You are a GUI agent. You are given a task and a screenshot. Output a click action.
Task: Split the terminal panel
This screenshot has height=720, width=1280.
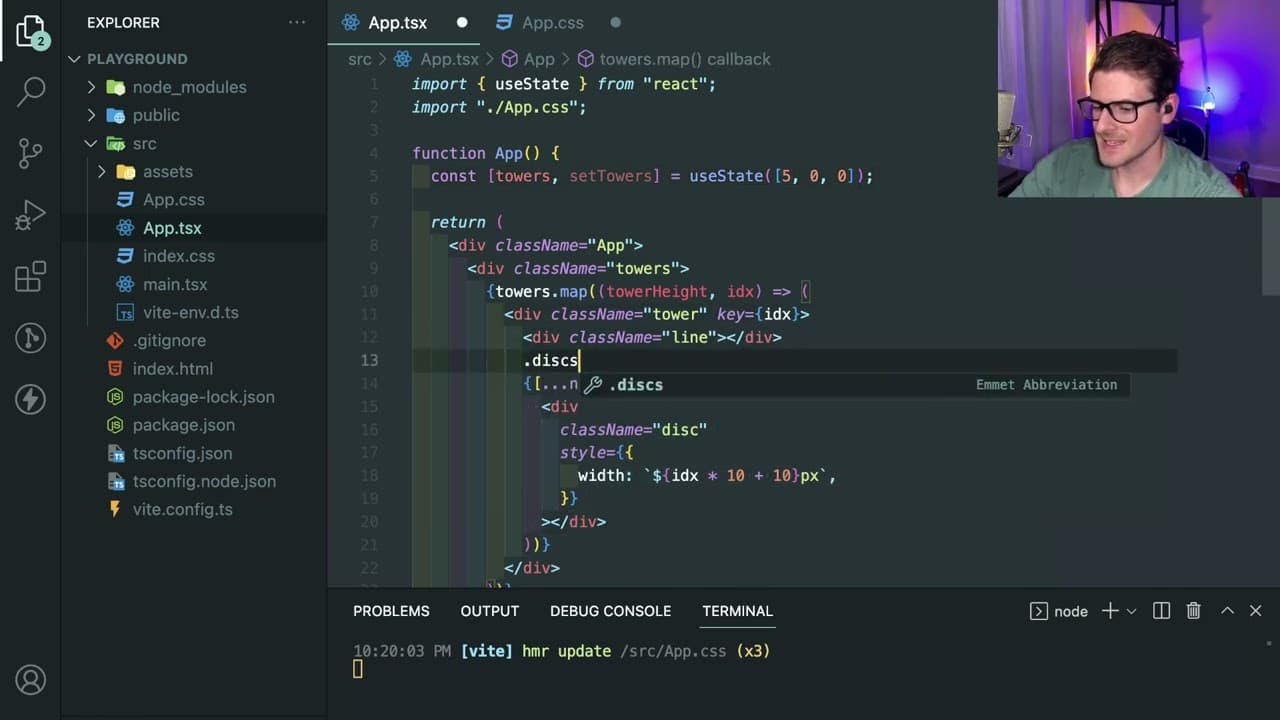tap(1161, 611)
